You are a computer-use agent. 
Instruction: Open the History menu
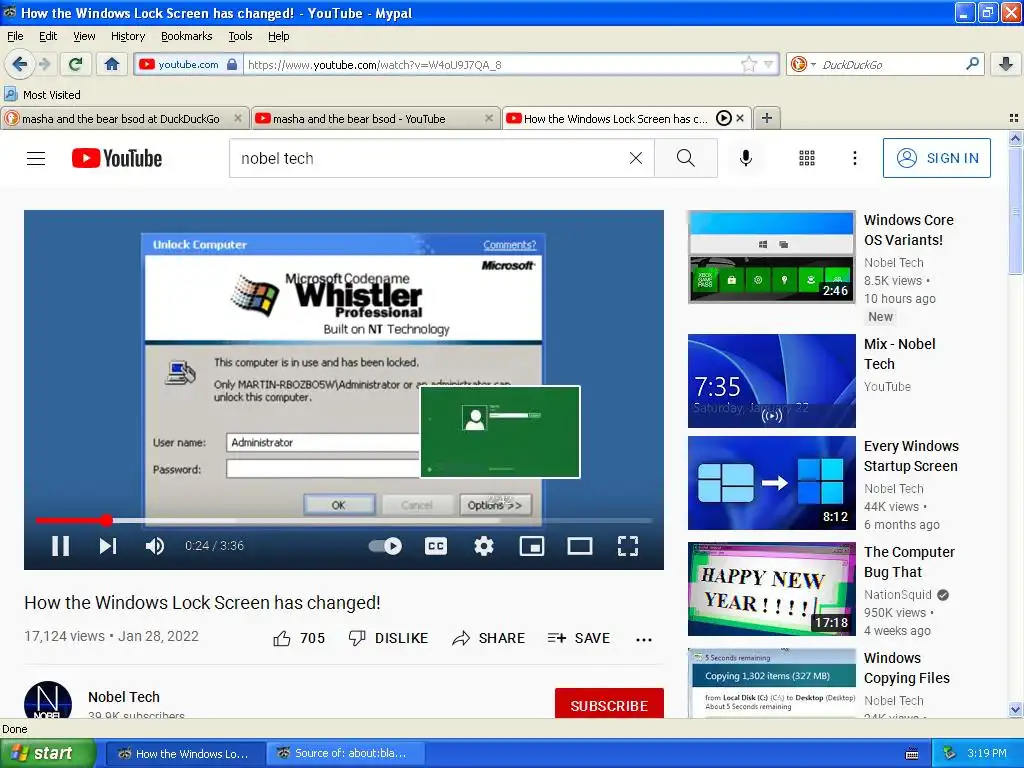tap(127, 36)
